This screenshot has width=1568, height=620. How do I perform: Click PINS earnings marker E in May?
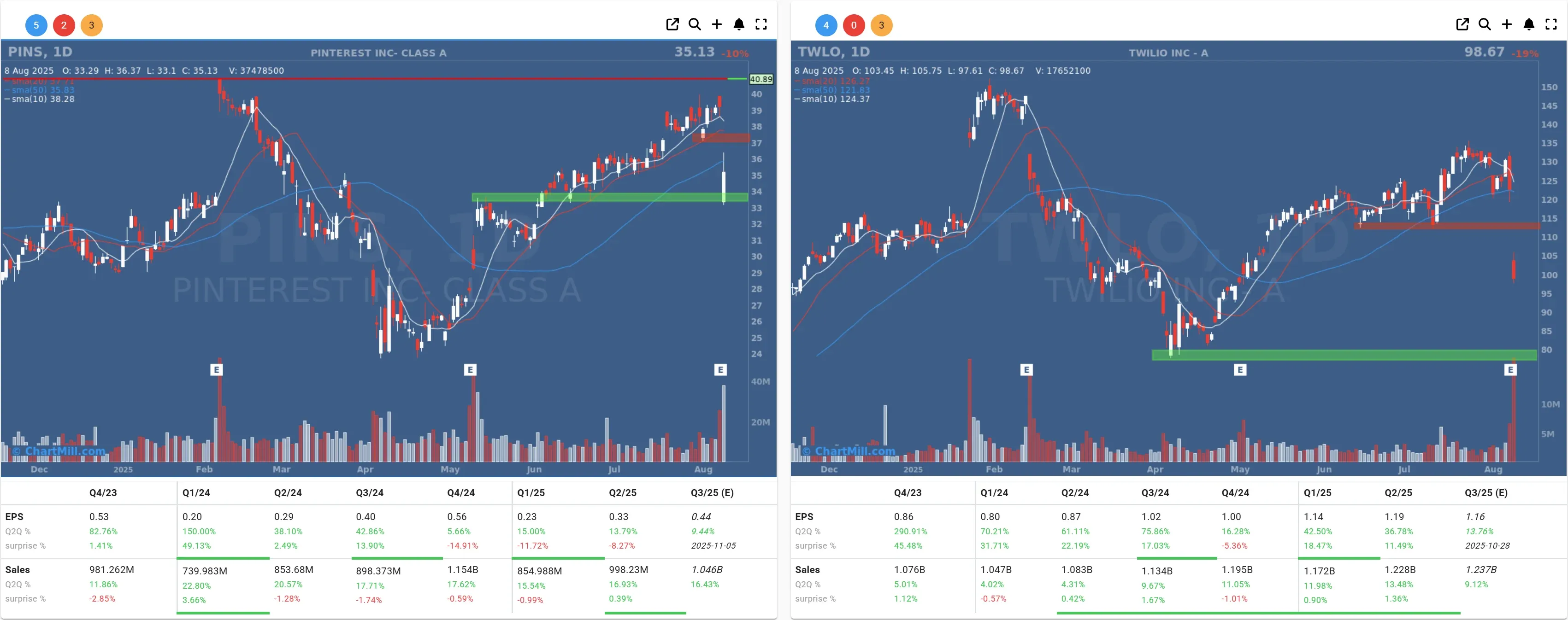[x=470, y=369]
